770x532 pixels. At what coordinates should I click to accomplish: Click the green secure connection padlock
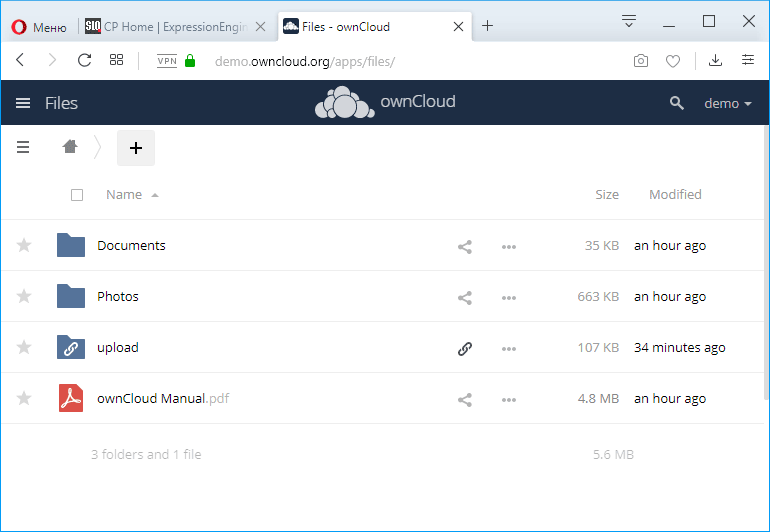(190, 61)
